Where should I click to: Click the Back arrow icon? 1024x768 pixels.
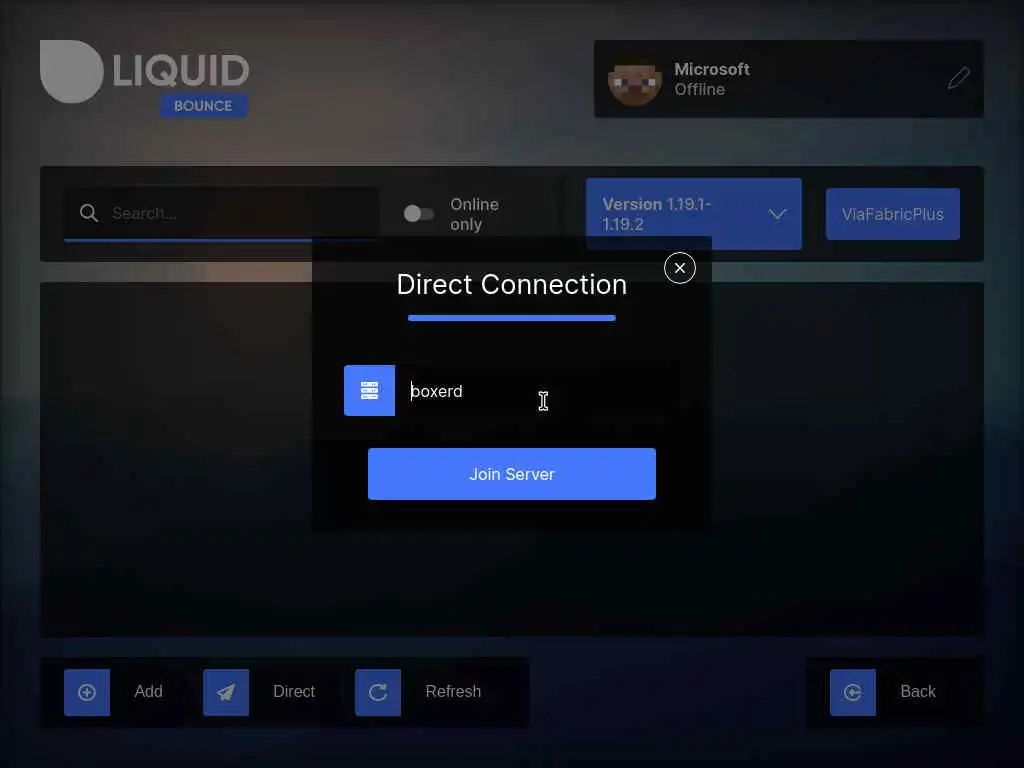[x=853, y=692]
